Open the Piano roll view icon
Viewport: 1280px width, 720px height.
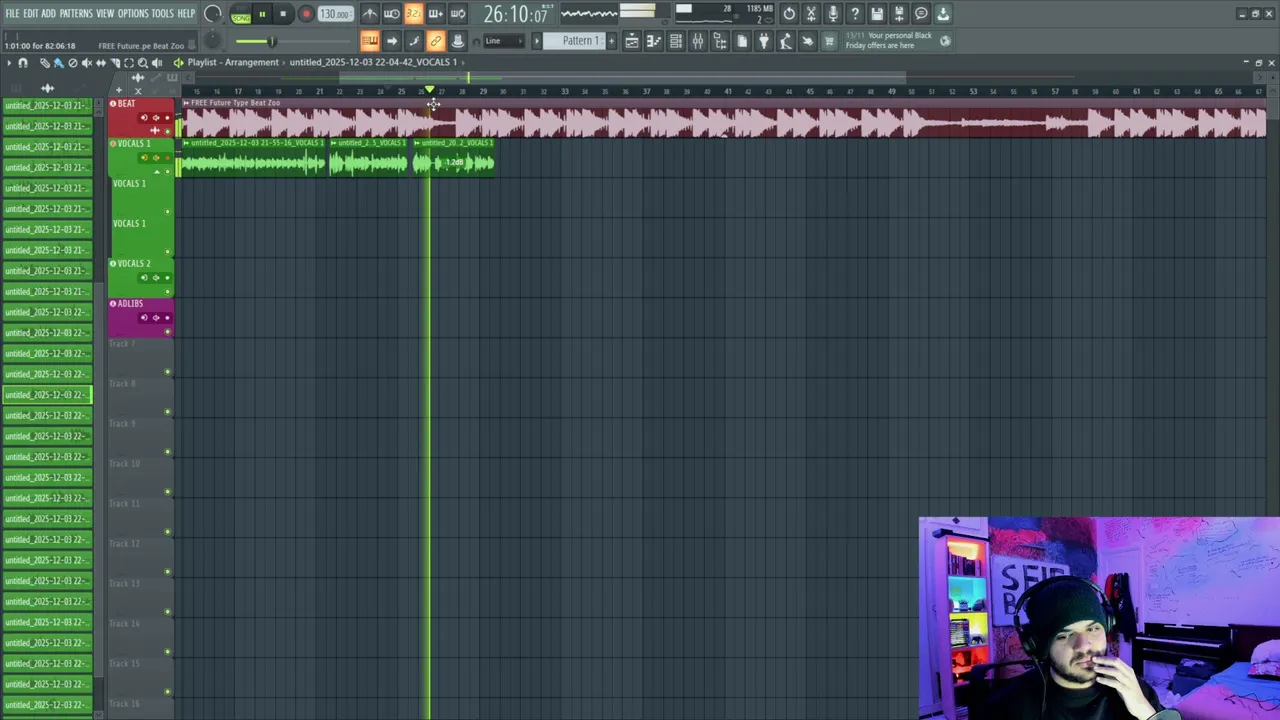coord(654,41)
